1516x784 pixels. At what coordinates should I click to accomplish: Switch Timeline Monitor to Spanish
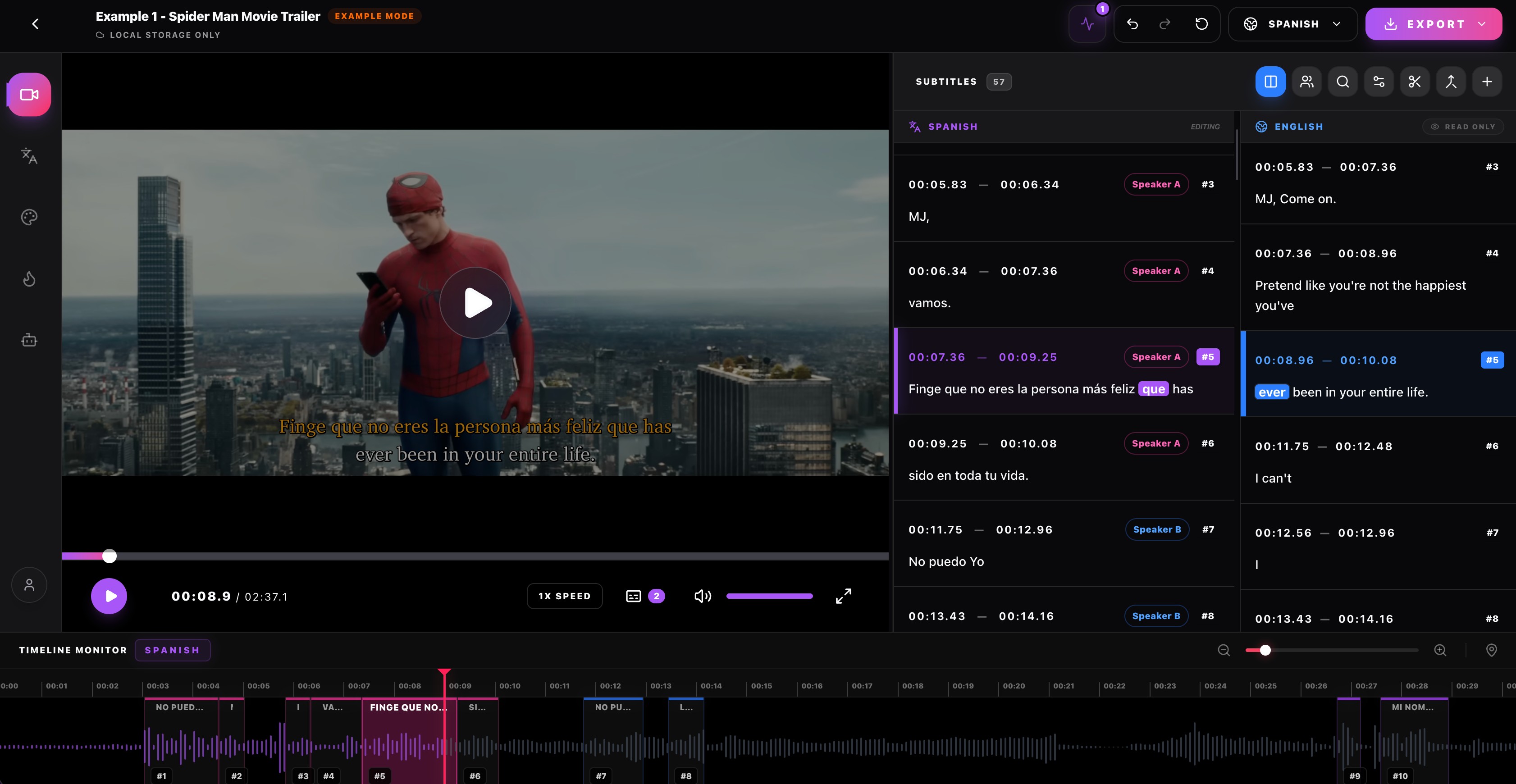click(173, 650)
